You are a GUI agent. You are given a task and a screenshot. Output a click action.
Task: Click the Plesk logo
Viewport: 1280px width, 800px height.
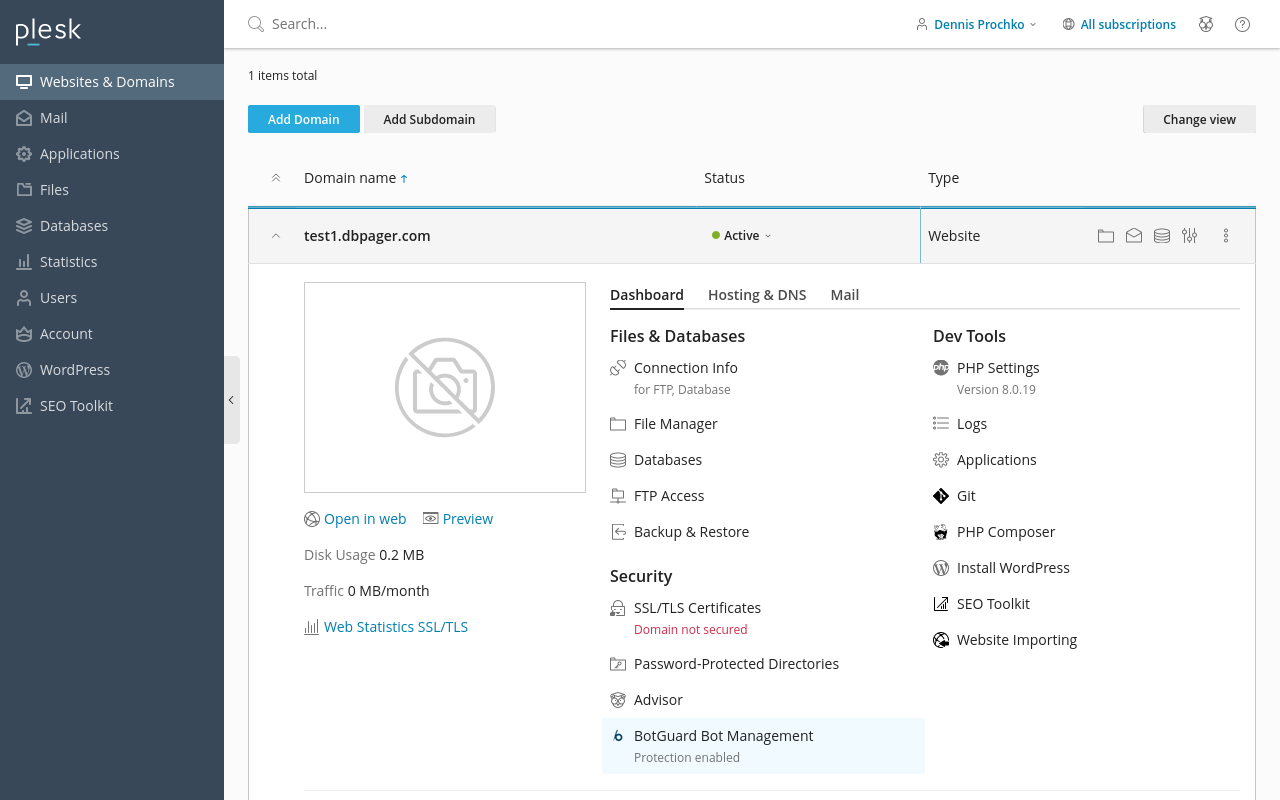(48, 31)
